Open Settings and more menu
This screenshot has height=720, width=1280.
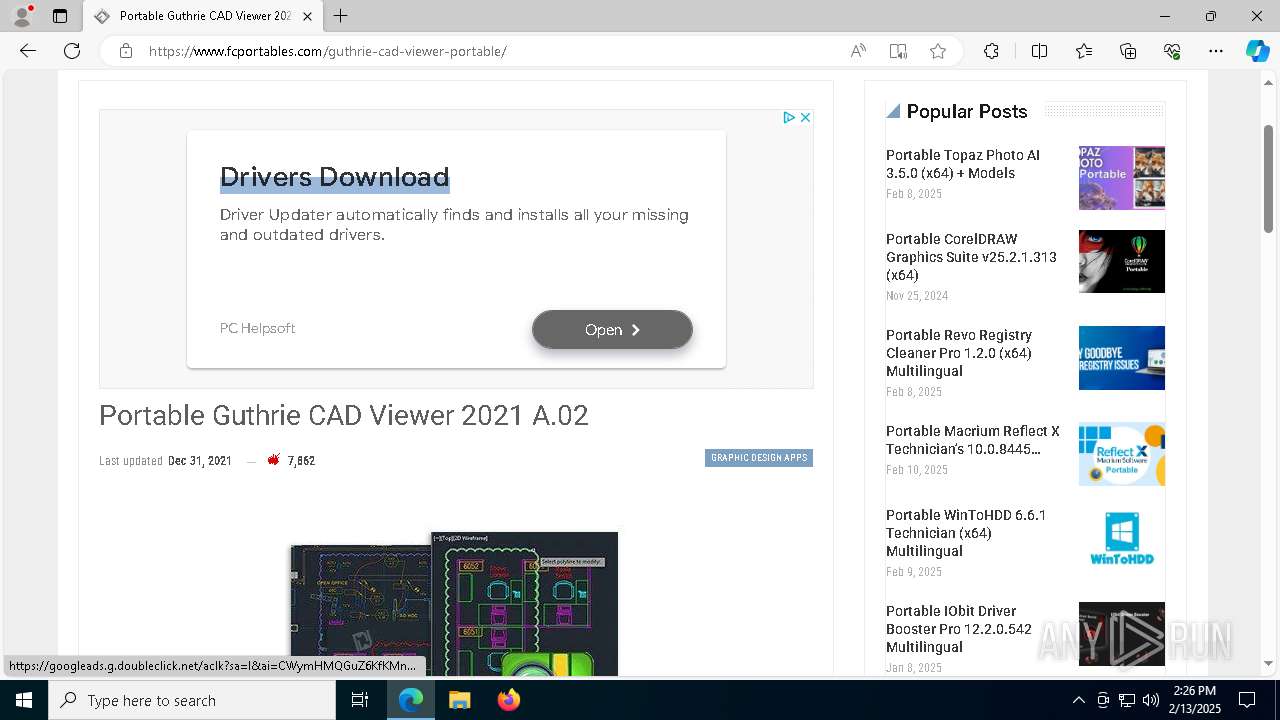[1216, 51]
